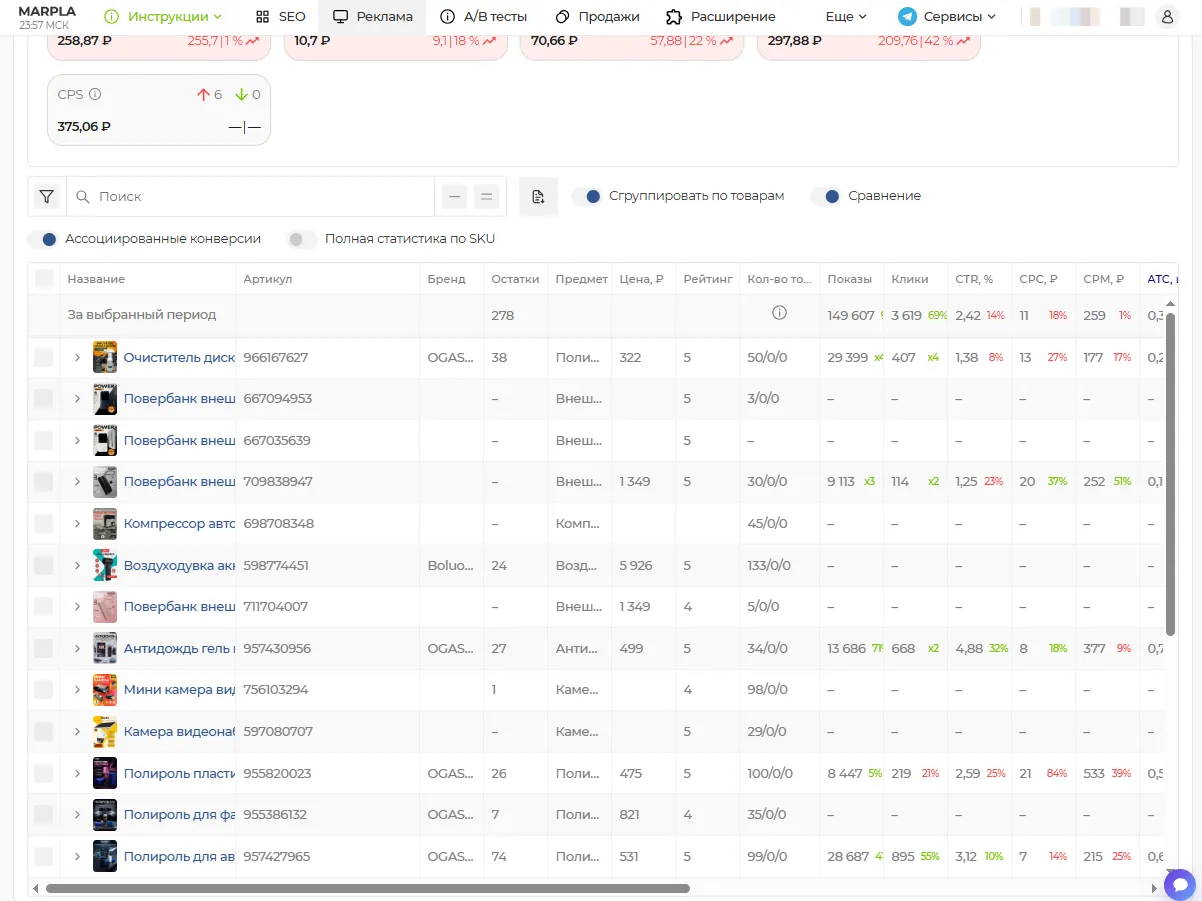
Task: Click the minus collapse rows icon
Action: [x=455, y=197]
